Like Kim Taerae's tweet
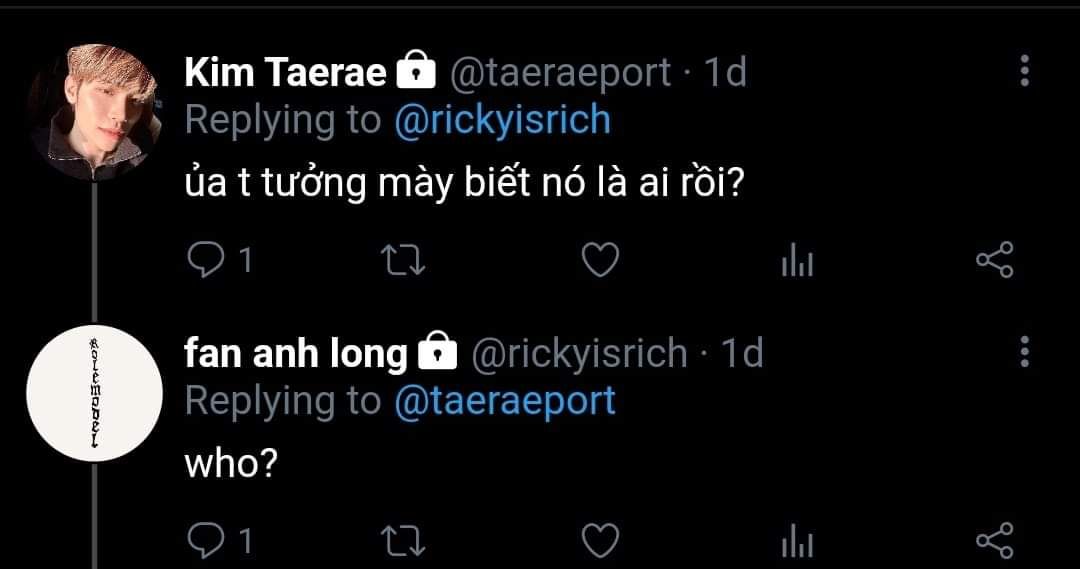Image resolution: width=1080 pixels, height=569 pixels. 600,260
